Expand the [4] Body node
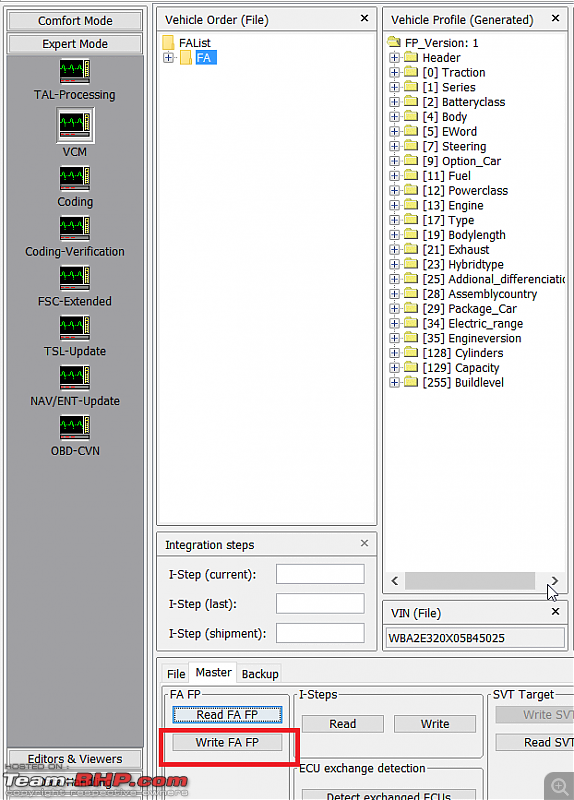 [394, 117]
